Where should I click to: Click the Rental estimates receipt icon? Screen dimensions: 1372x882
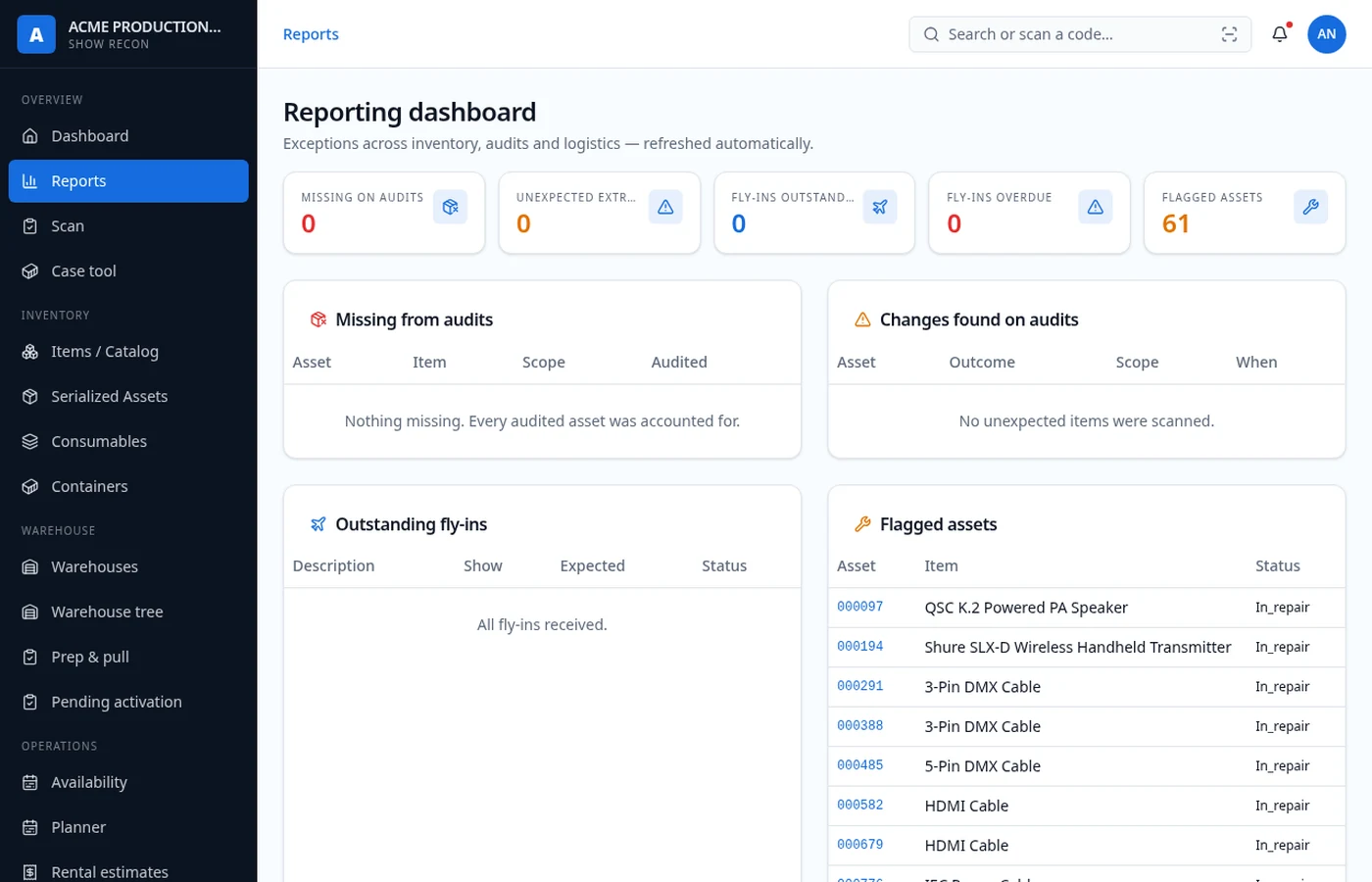pos(30,872)
